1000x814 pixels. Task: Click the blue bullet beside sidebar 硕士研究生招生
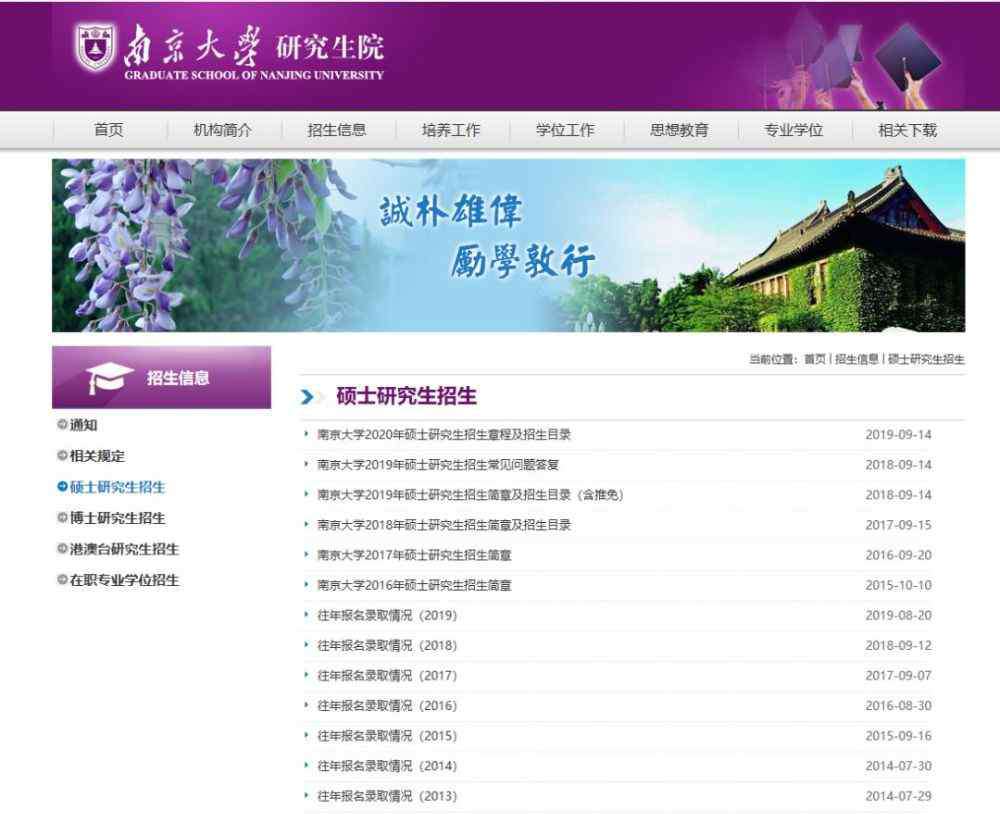tap(62, 487)
